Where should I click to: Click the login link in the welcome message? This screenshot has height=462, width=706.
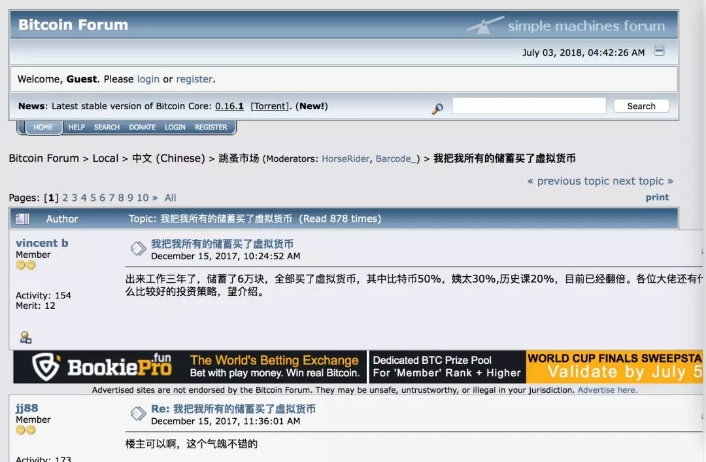point(148,79)
